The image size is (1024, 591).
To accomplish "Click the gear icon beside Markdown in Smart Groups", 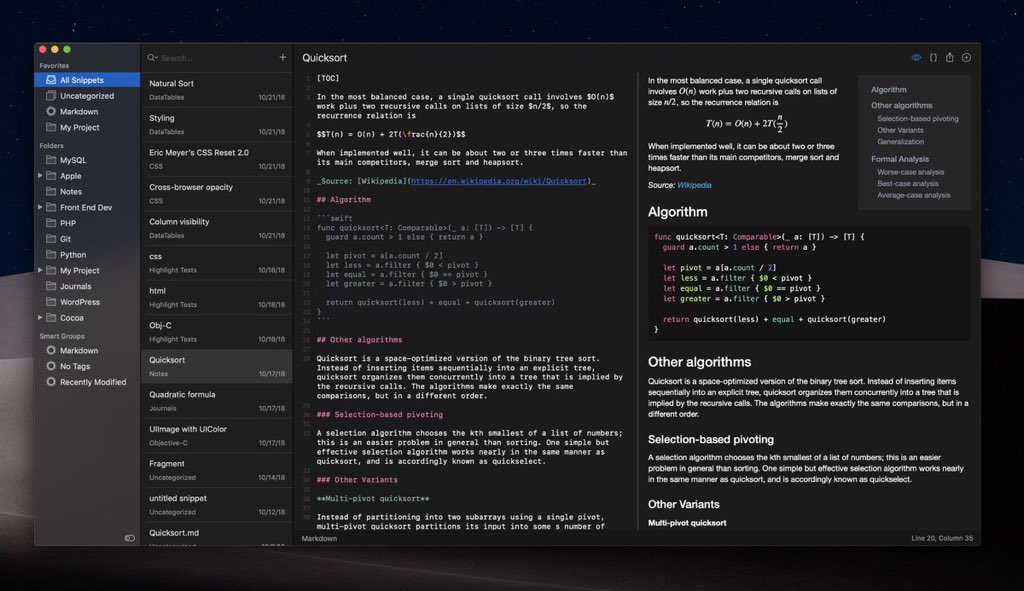I will [51, 350].
